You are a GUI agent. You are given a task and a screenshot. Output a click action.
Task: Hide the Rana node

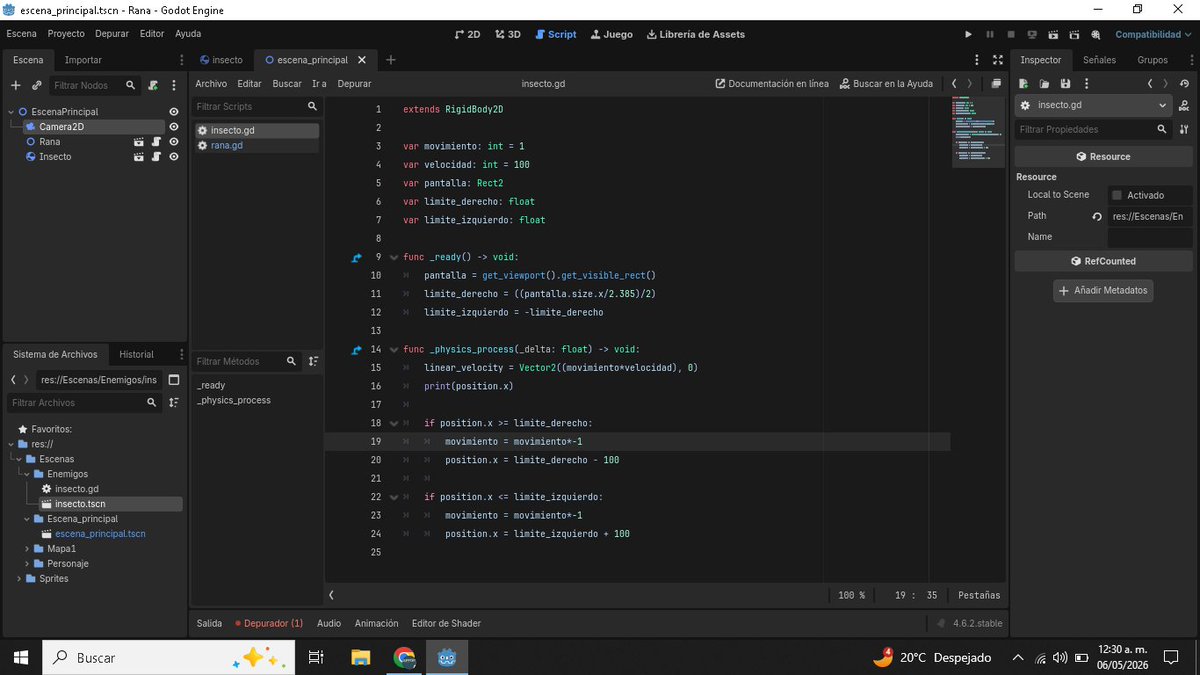click(174, 142)
